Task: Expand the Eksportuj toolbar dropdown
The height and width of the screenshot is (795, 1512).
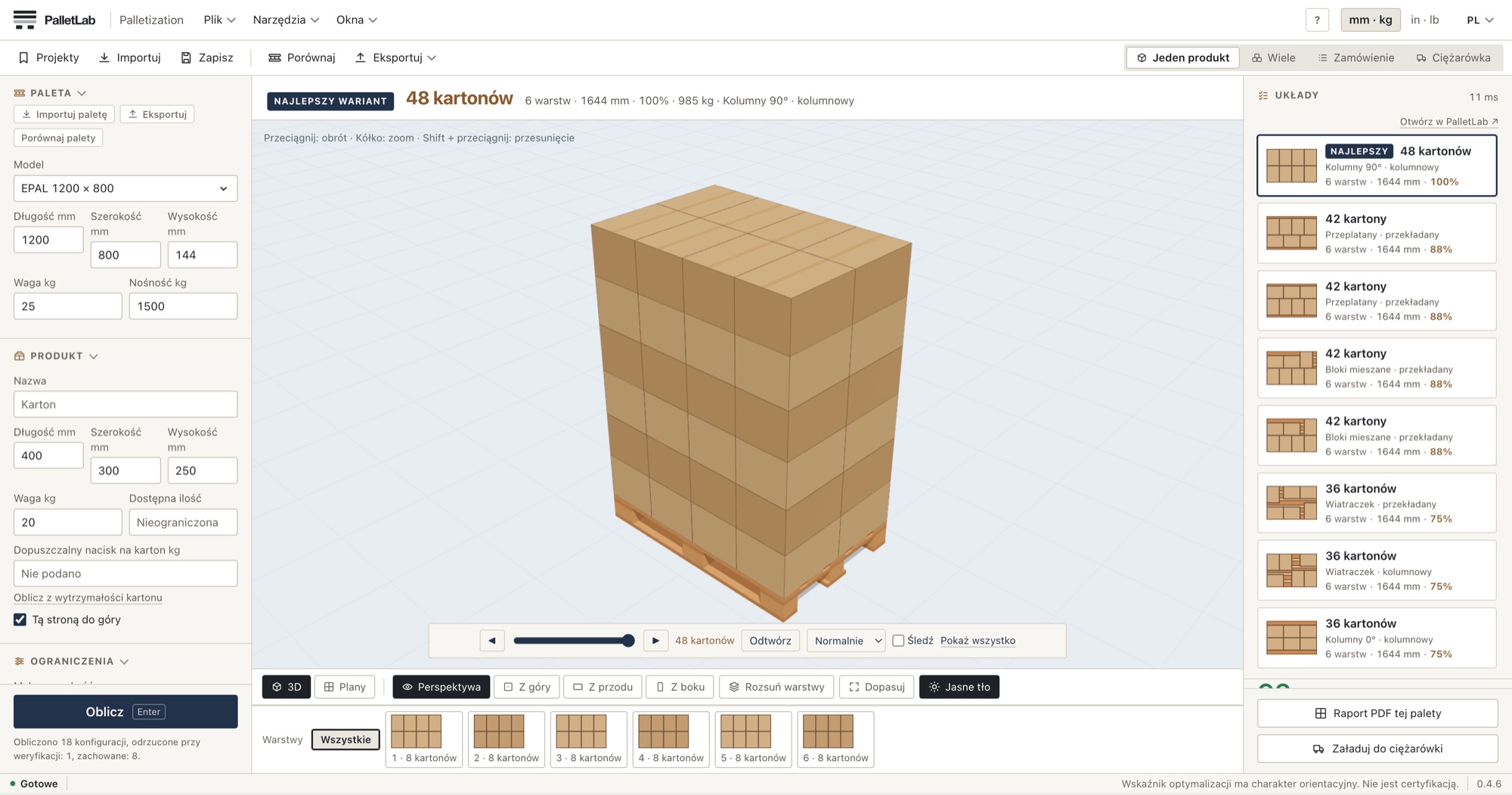Action: pos(395,57)
